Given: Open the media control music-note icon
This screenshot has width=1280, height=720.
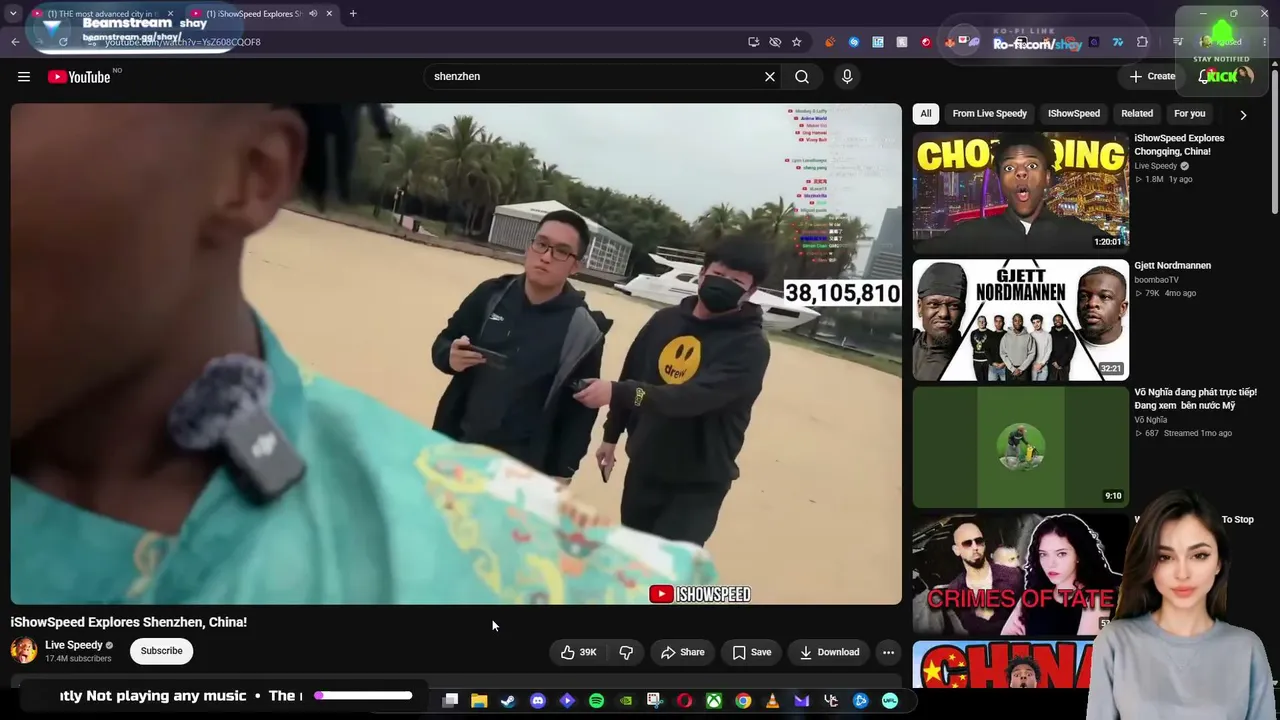Looking at the screenshot, I should point(1178,42).
